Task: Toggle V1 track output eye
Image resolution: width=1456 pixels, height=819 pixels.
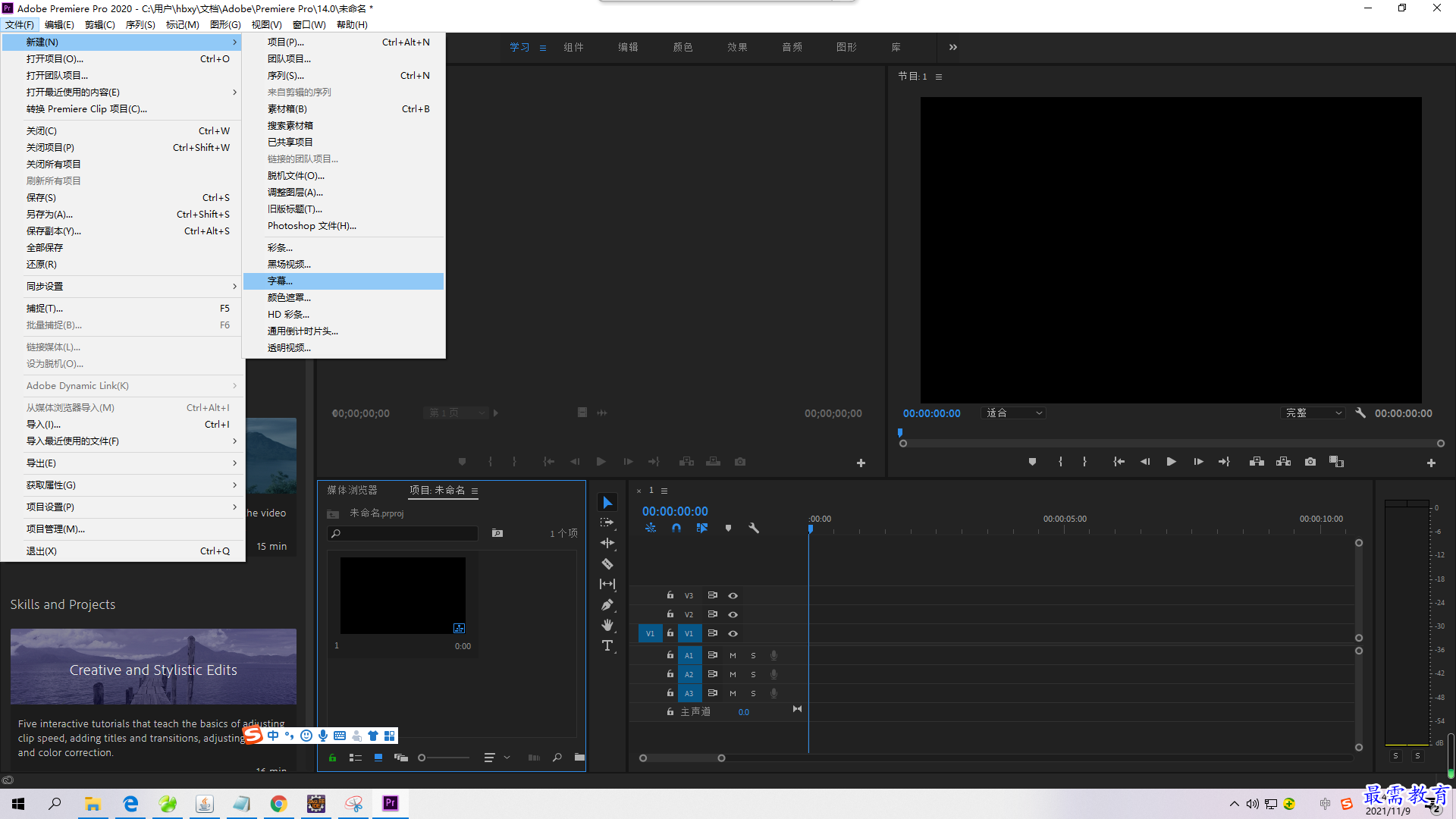Action: pyautogui.click(x=733, y=634)
